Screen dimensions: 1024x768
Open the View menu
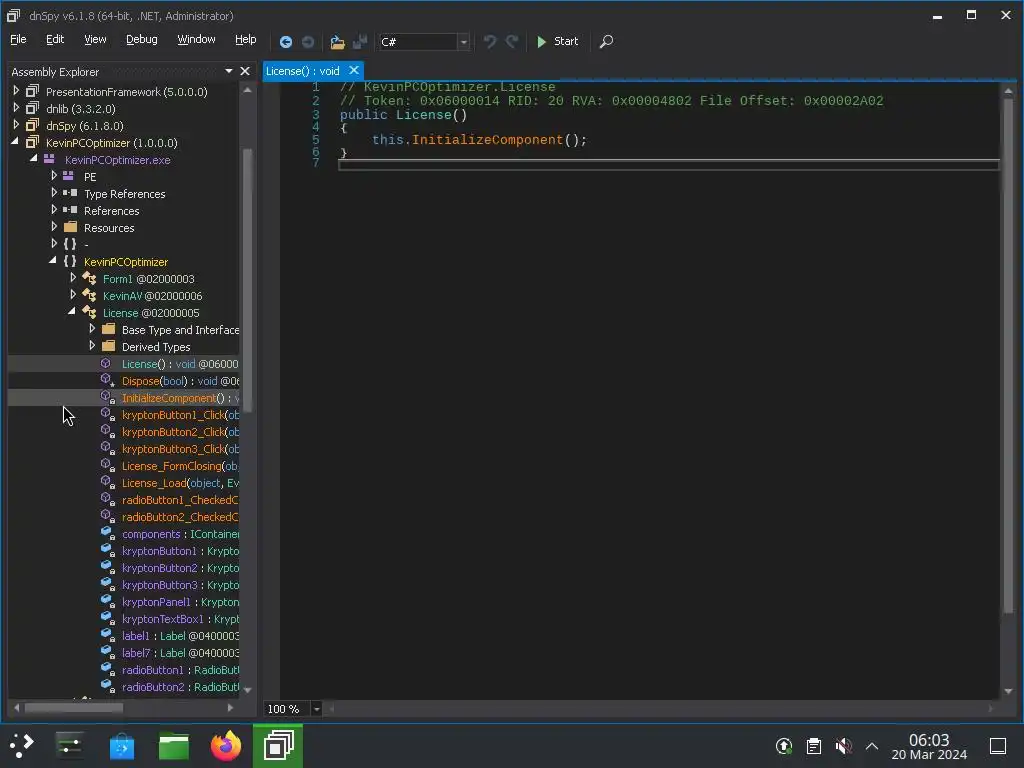tap(95, 39)
